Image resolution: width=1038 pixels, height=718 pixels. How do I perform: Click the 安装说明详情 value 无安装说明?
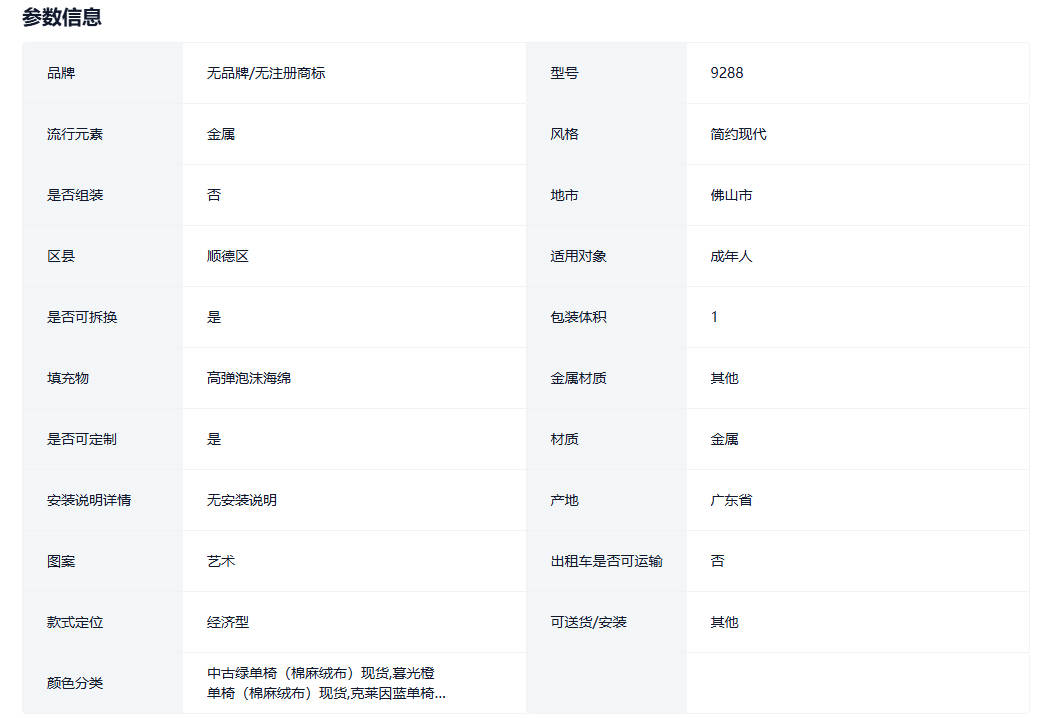[242, 500]
